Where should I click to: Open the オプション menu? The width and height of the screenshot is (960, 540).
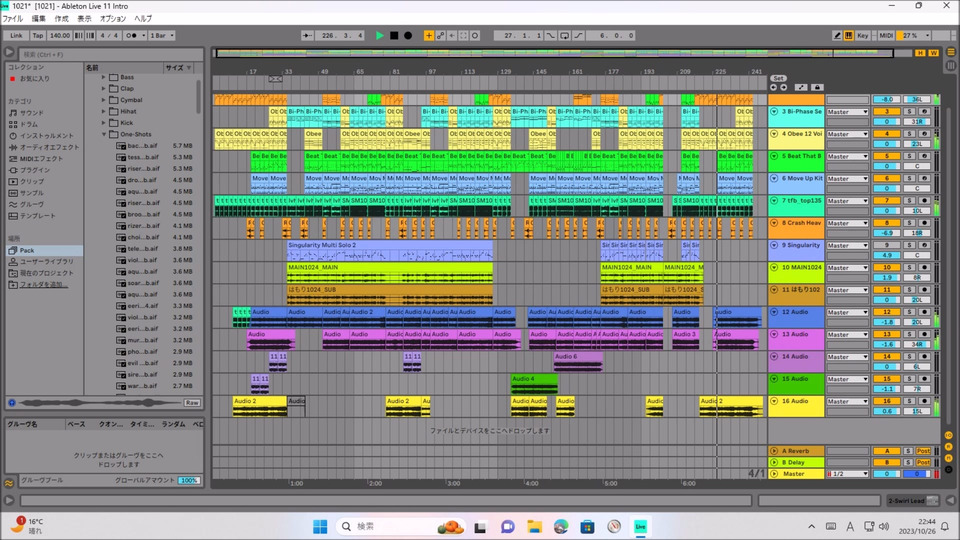[113, 18]
